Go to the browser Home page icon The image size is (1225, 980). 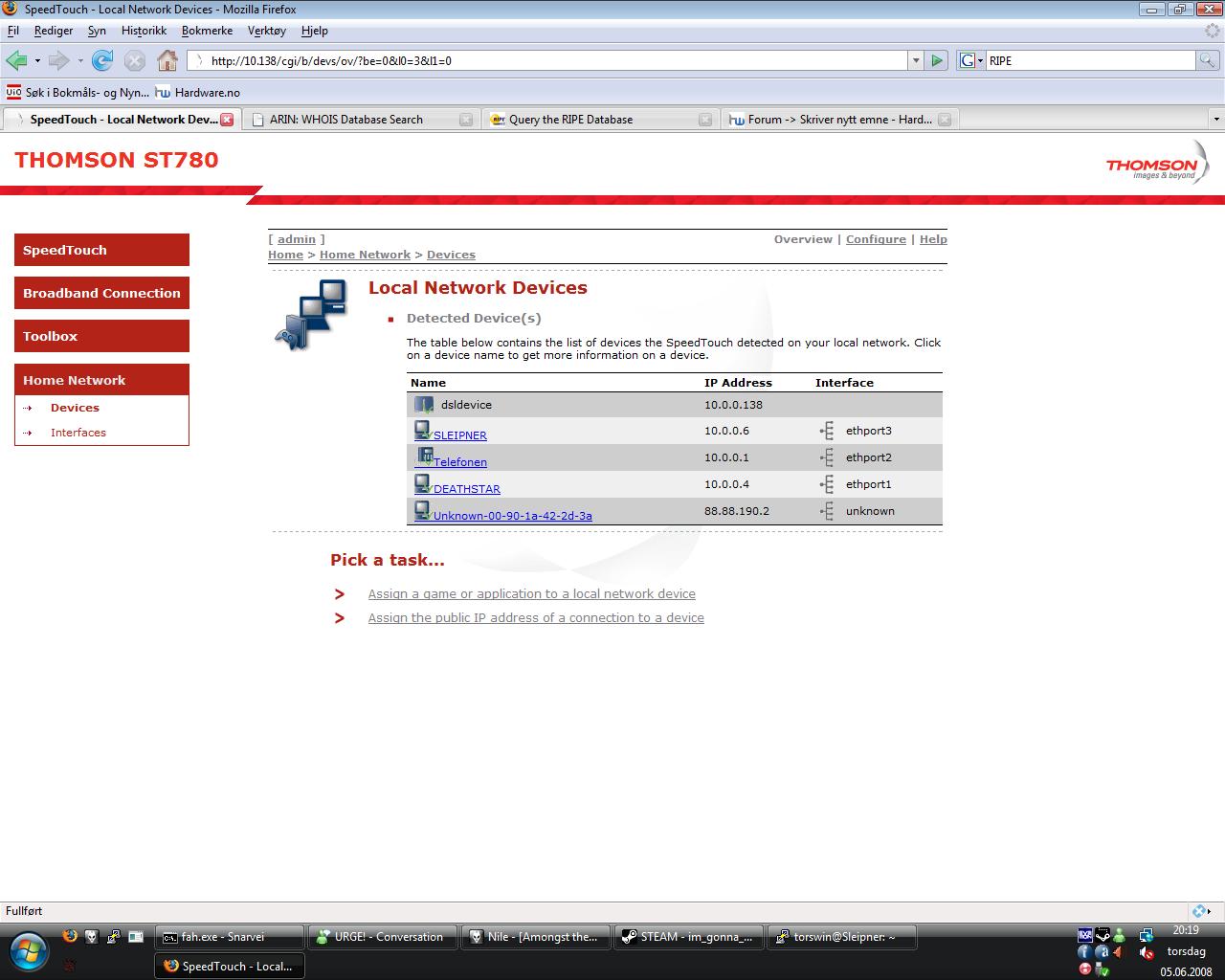coord(167,60)
